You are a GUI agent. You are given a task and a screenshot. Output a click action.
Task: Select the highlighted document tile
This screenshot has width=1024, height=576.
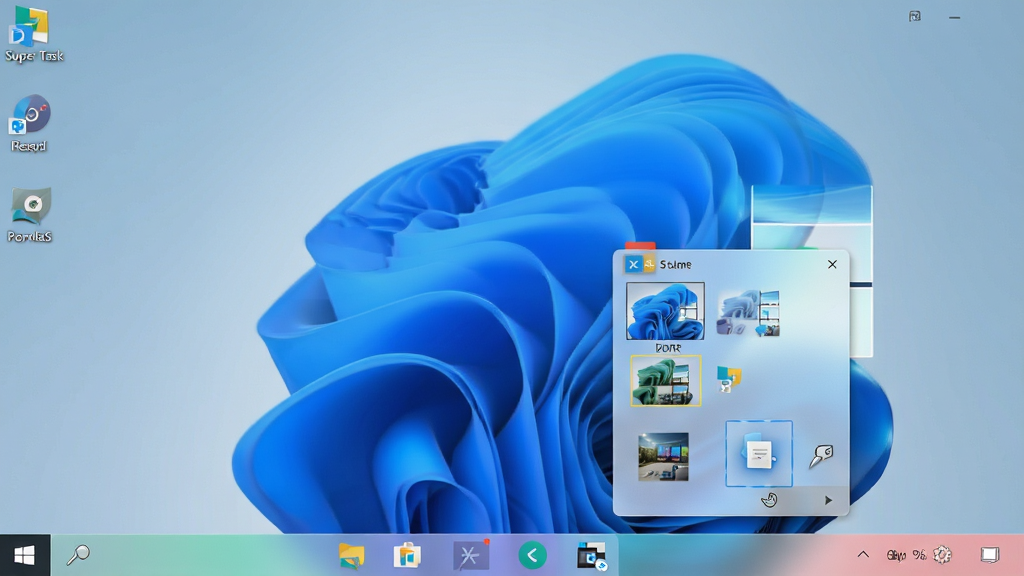tap(759, 453)
